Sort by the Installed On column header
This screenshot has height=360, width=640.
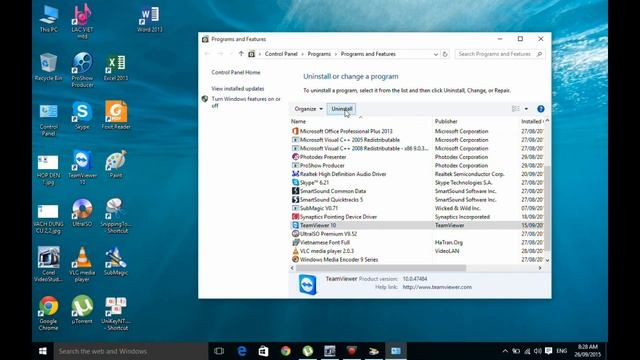click(531, 121)
